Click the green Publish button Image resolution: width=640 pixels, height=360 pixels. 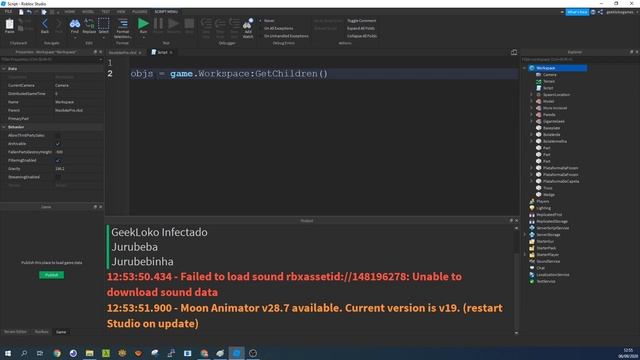[x=51, y=275]
